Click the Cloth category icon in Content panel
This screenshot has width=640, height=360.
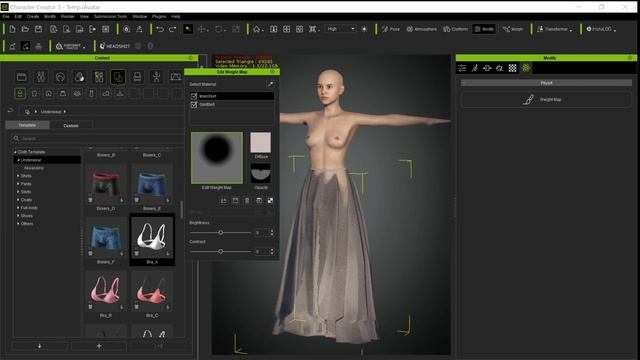pos(118,77)
